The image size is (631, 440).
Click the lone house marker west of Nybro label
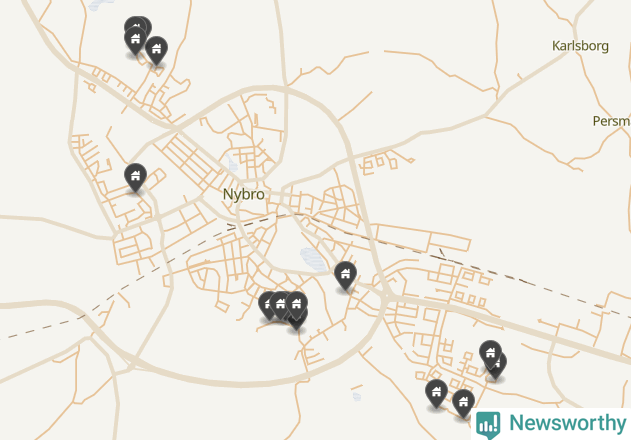[x=135, y=177]
